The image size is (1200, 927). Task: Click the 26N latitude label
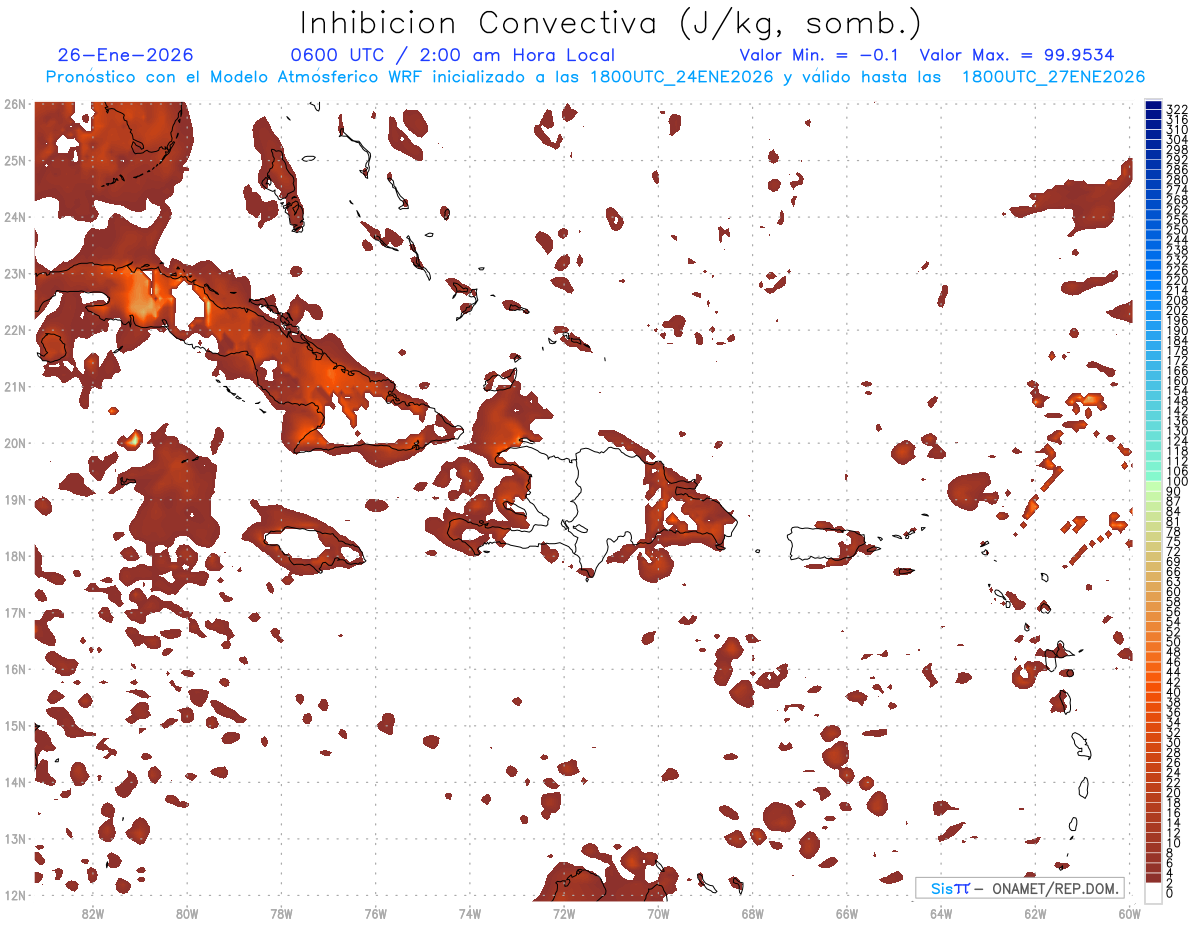[x=15, y=104]
